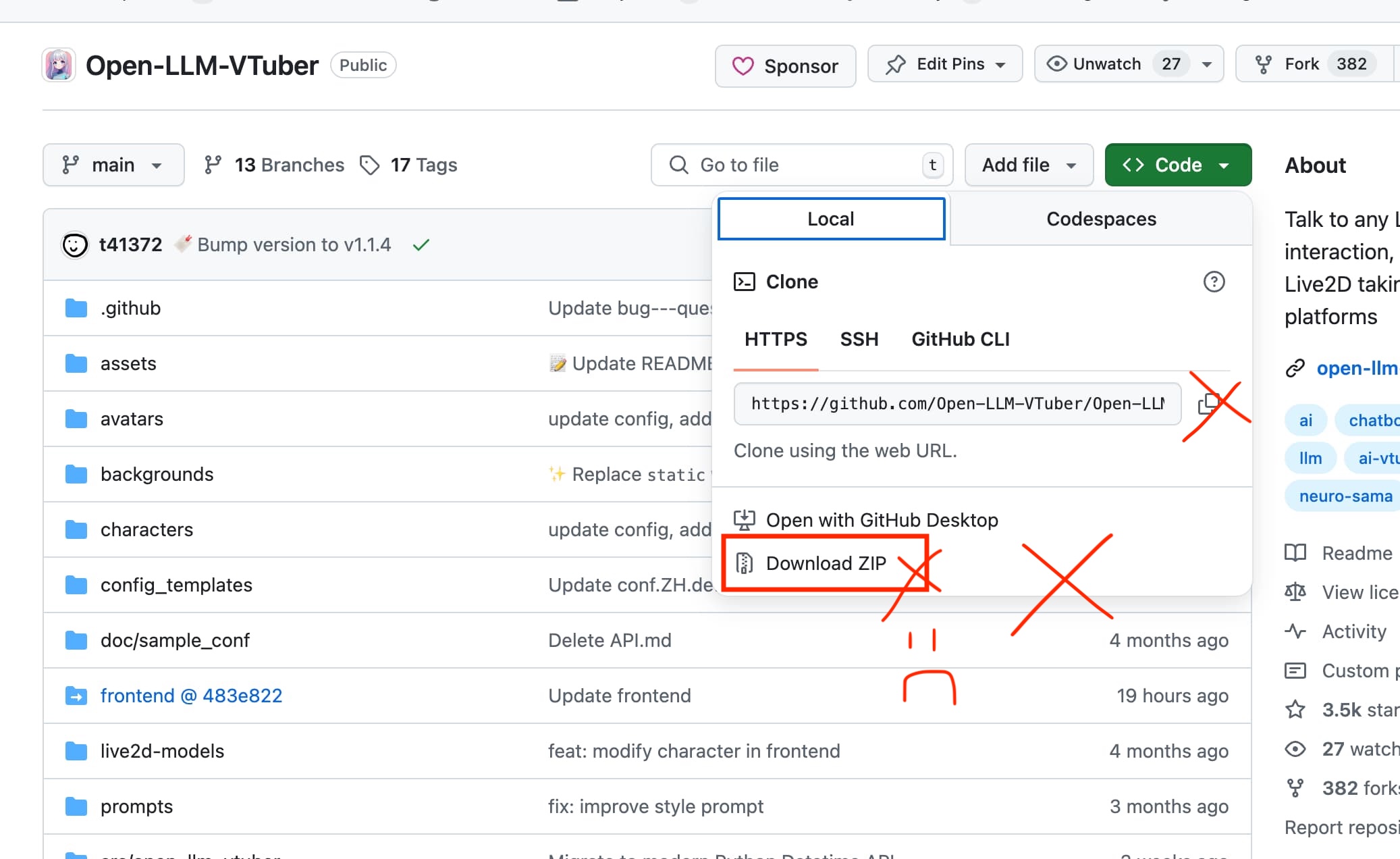
Task: Open the frontend @ 483e822 submodule link
Action: [191, 696]
